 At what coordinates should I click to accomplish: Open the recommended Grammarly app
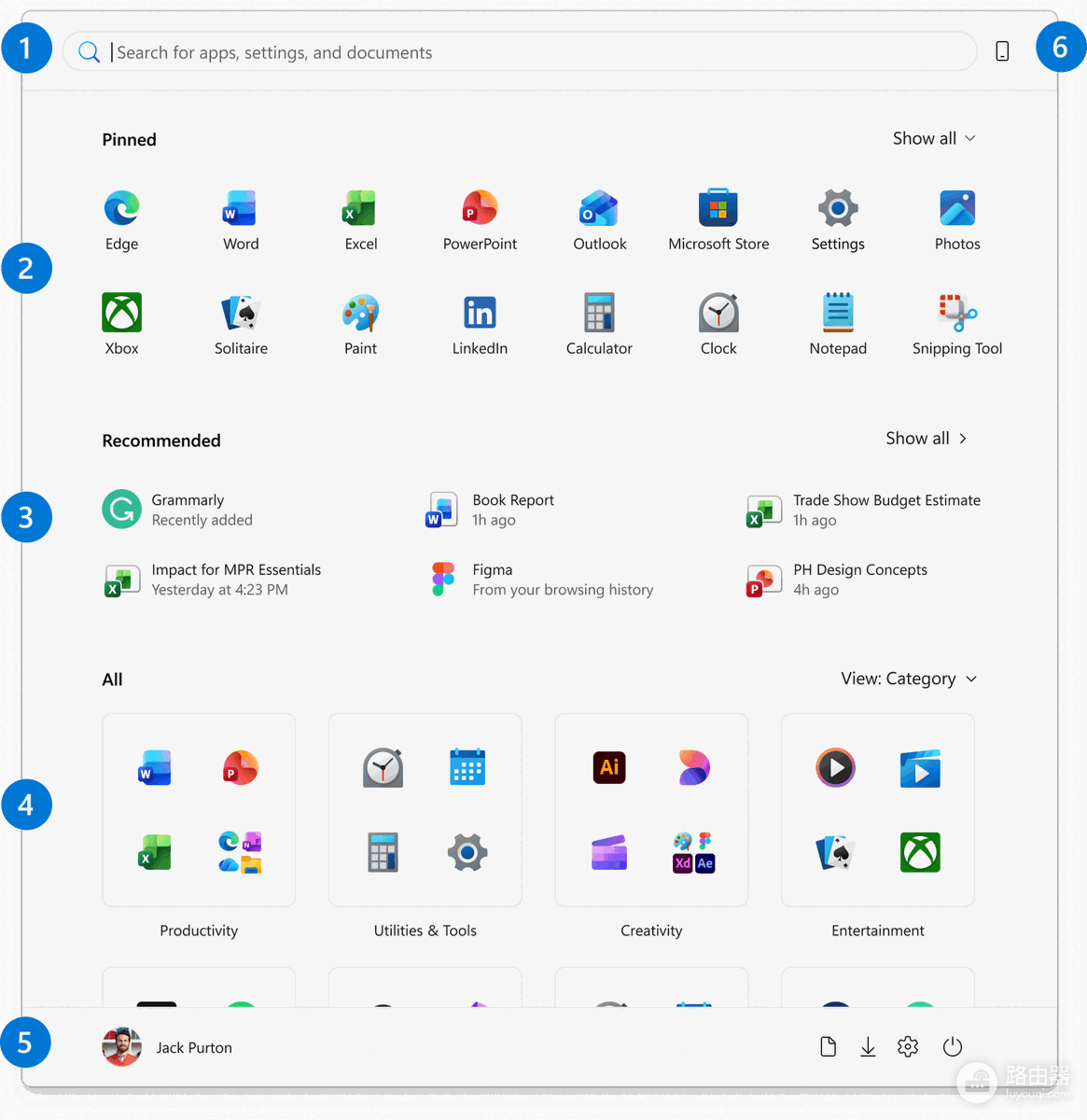177,510
